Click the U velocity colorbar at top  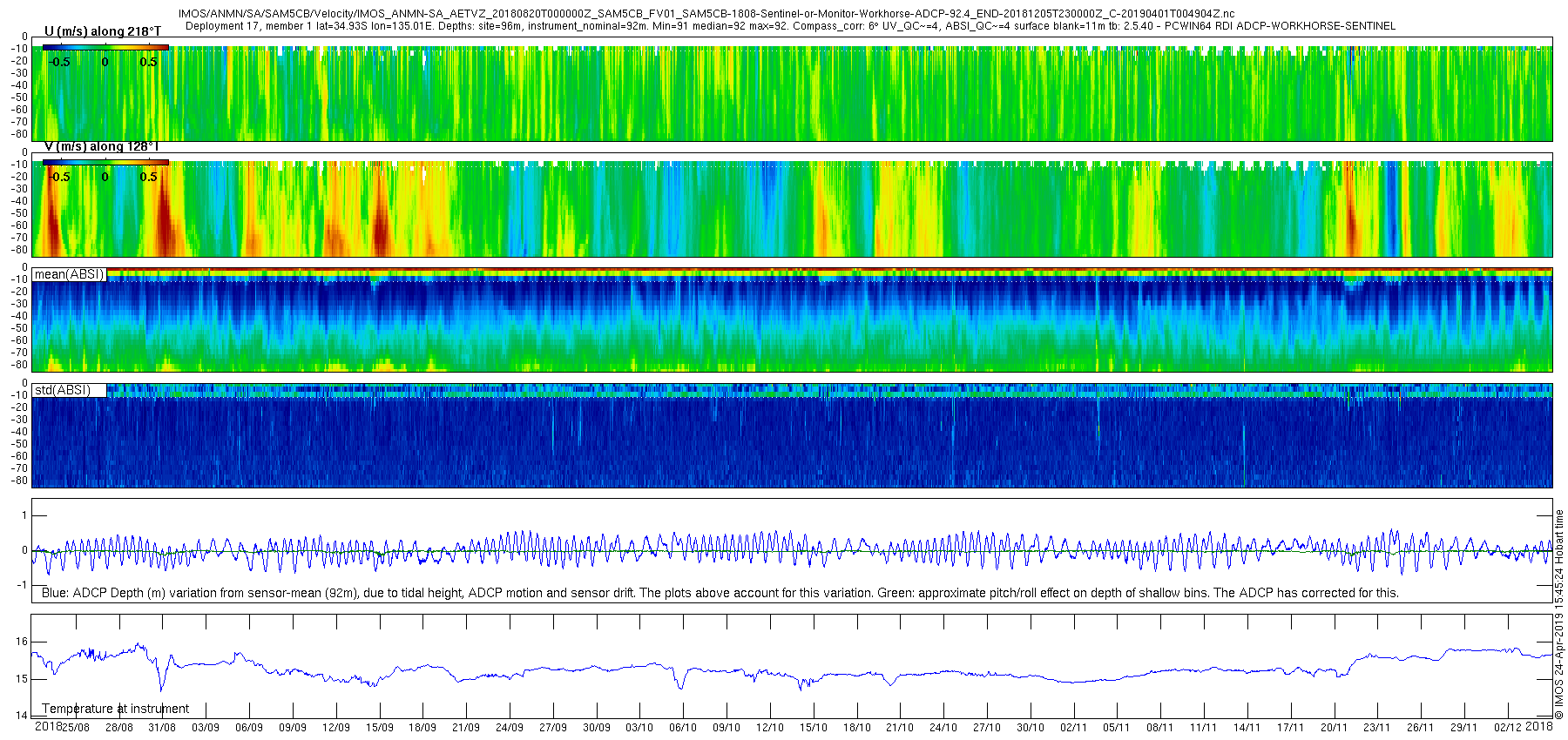105,47
